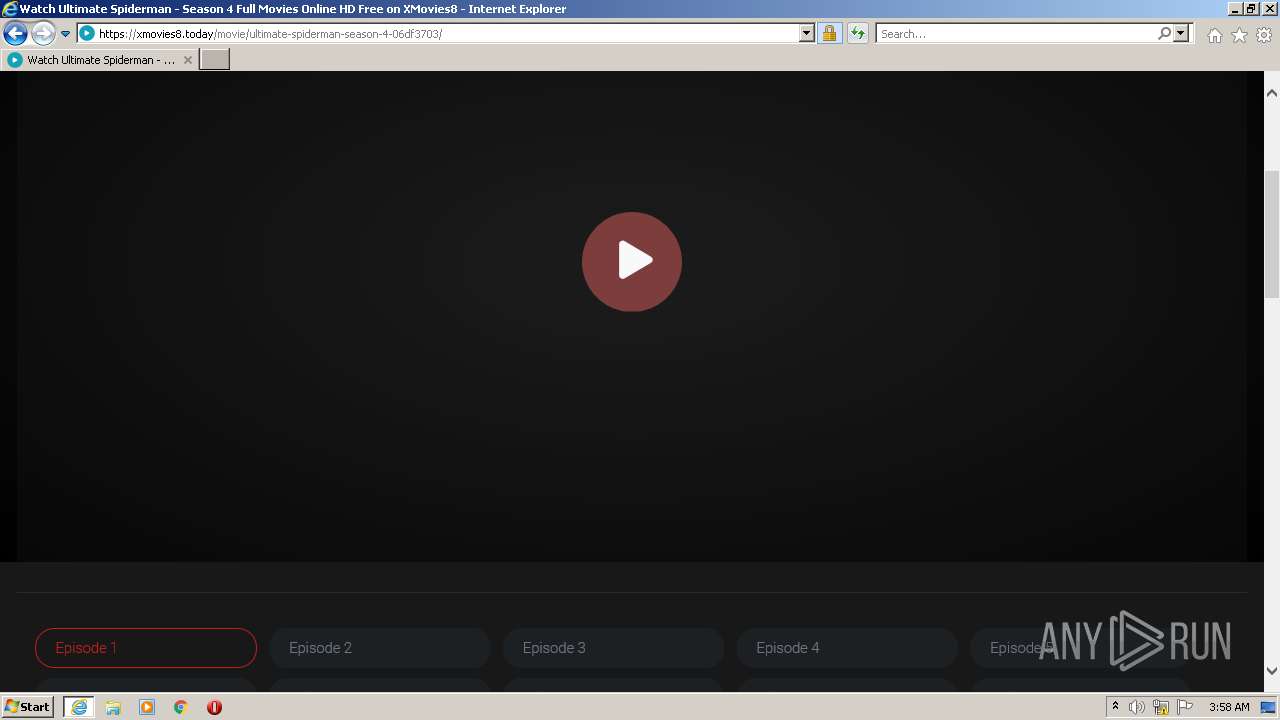1280x720 pixels.
Task: Click the Search box field
Action: point(1015,33)
